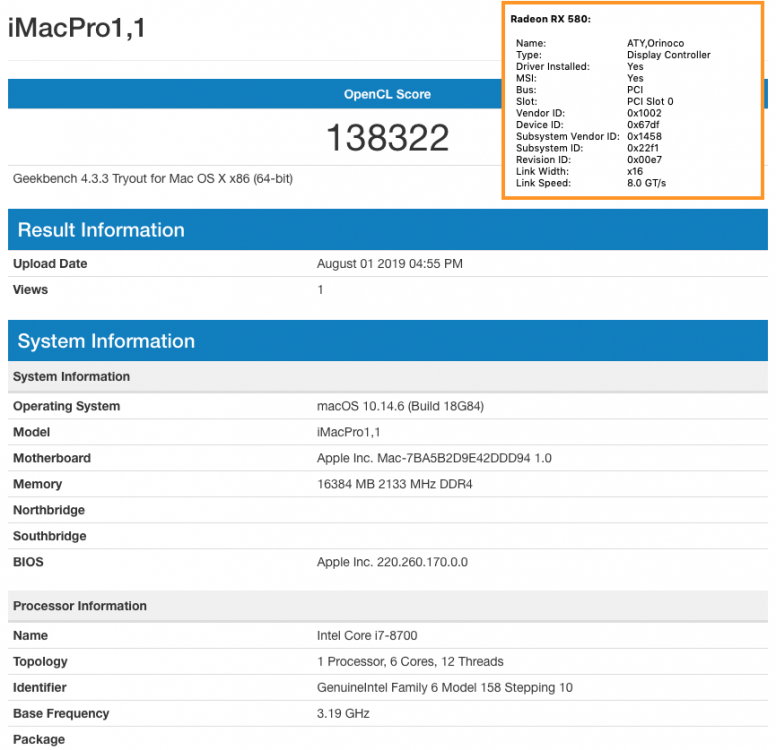Click the Northbridge row label
Screen dimensions: 776x750
coord(49,510)
